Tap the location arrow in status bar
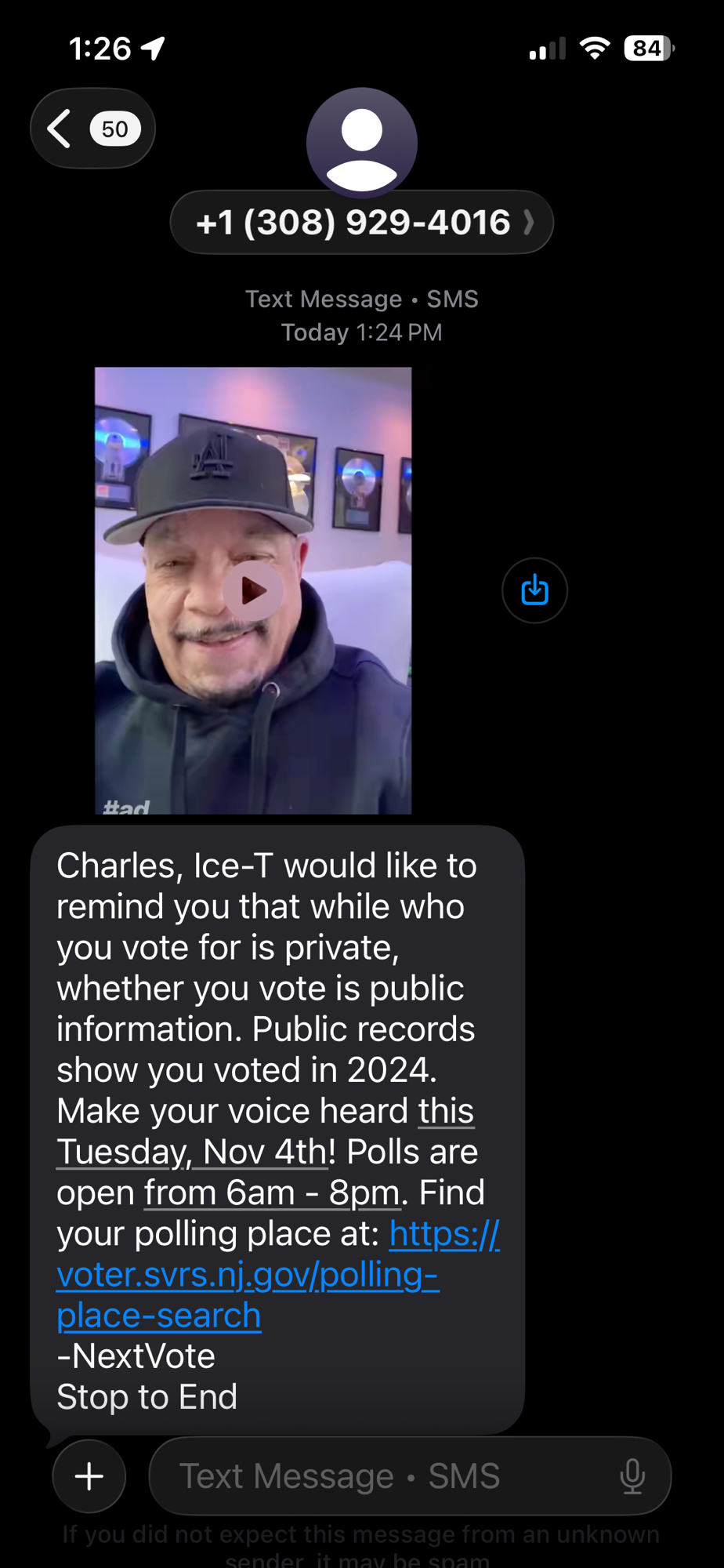This screenshot has width=724, height=1568. coord(154,49)
